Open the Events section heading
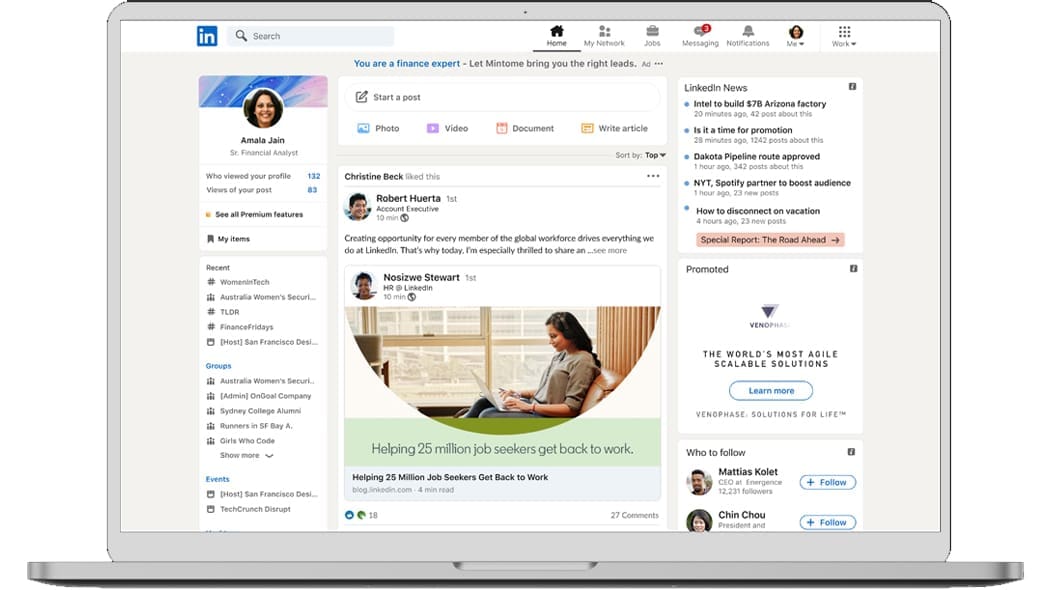Screen dimensions: 1050x590 (218, 479)
